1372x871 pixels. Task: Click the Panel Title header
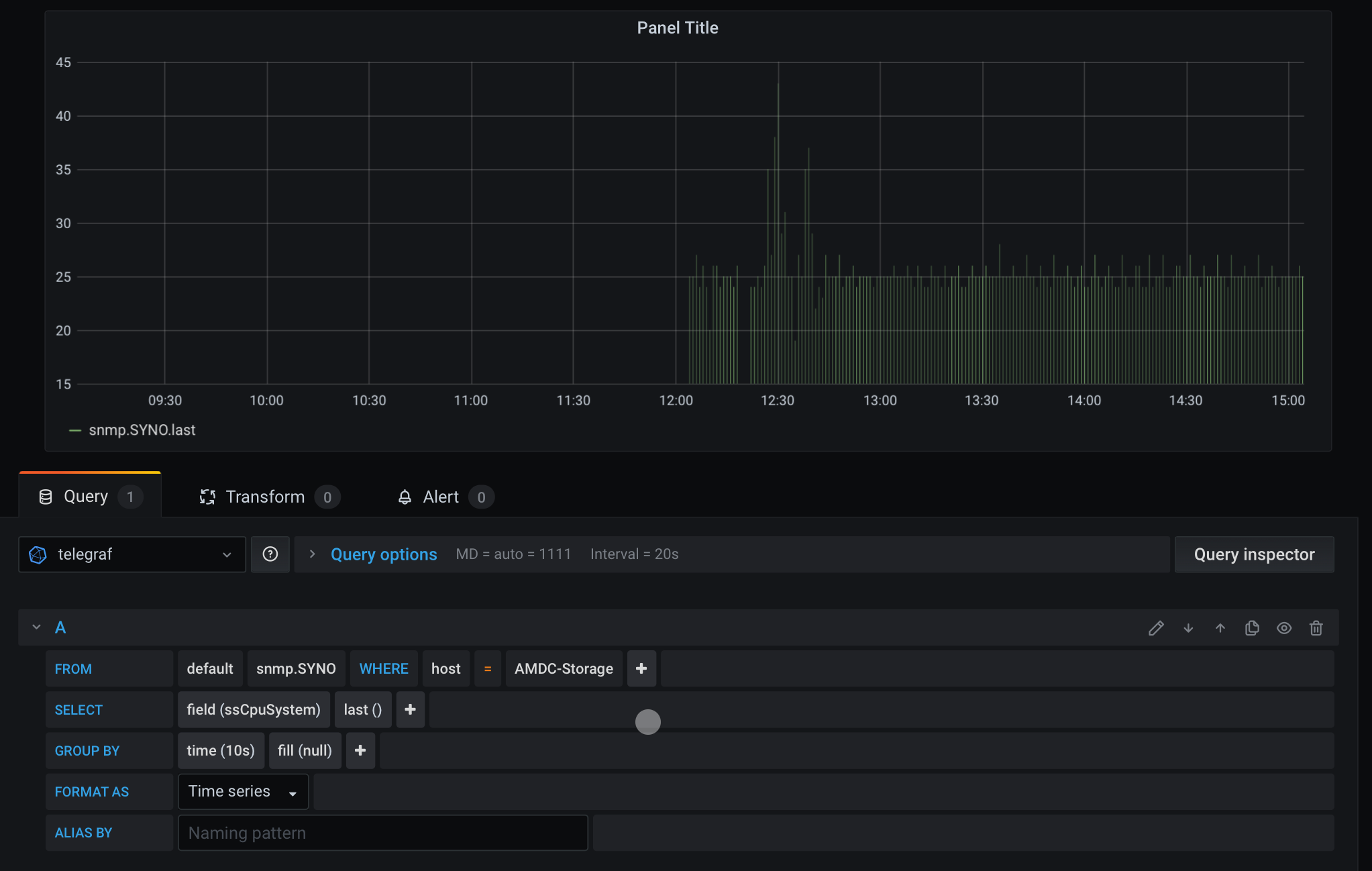(x=678, y=28)
